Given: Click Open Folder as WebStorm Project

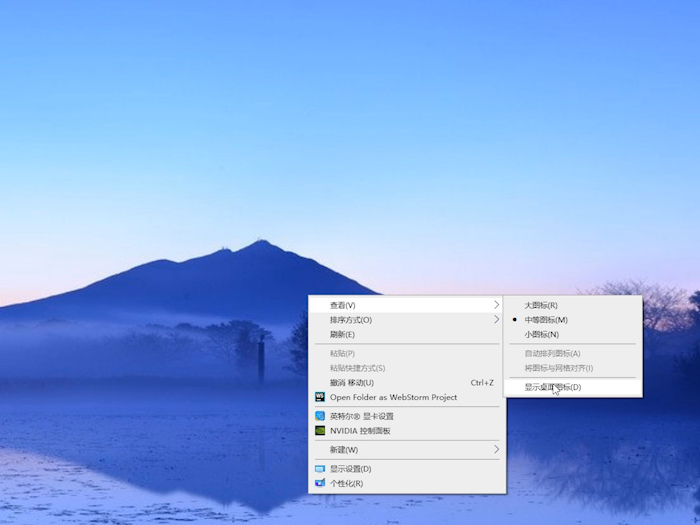Looking at the screenshot, I should [x=393, y=397].
